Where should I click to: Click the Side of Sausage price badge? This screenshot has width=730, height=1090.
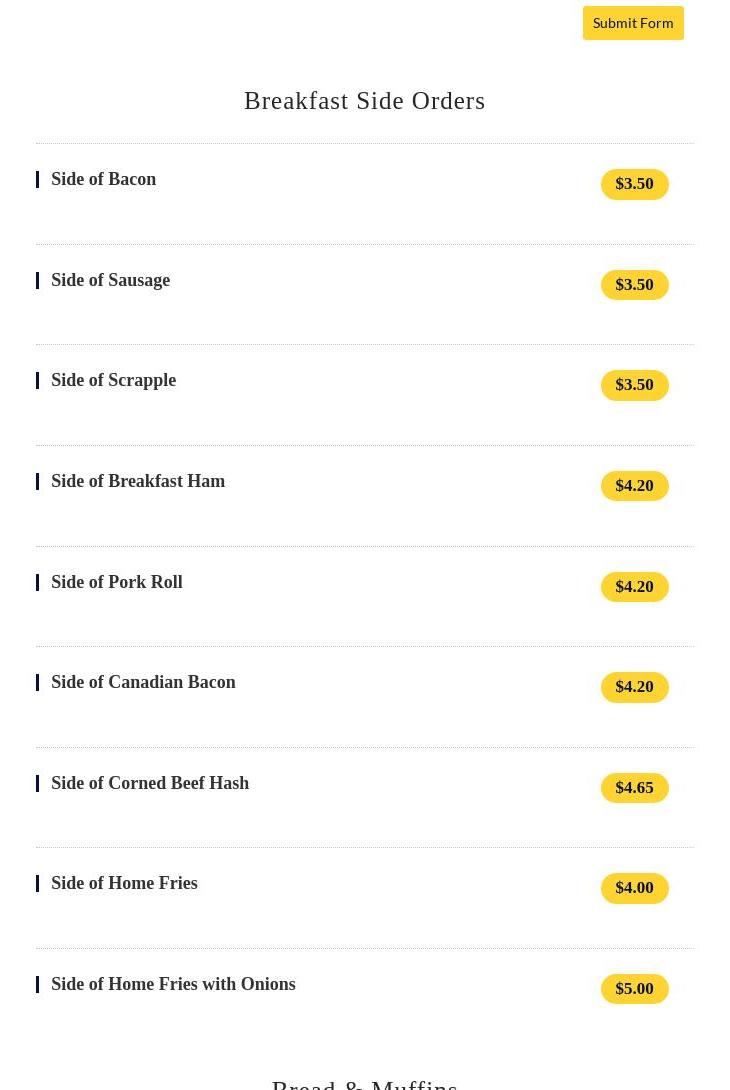point(634,285)
